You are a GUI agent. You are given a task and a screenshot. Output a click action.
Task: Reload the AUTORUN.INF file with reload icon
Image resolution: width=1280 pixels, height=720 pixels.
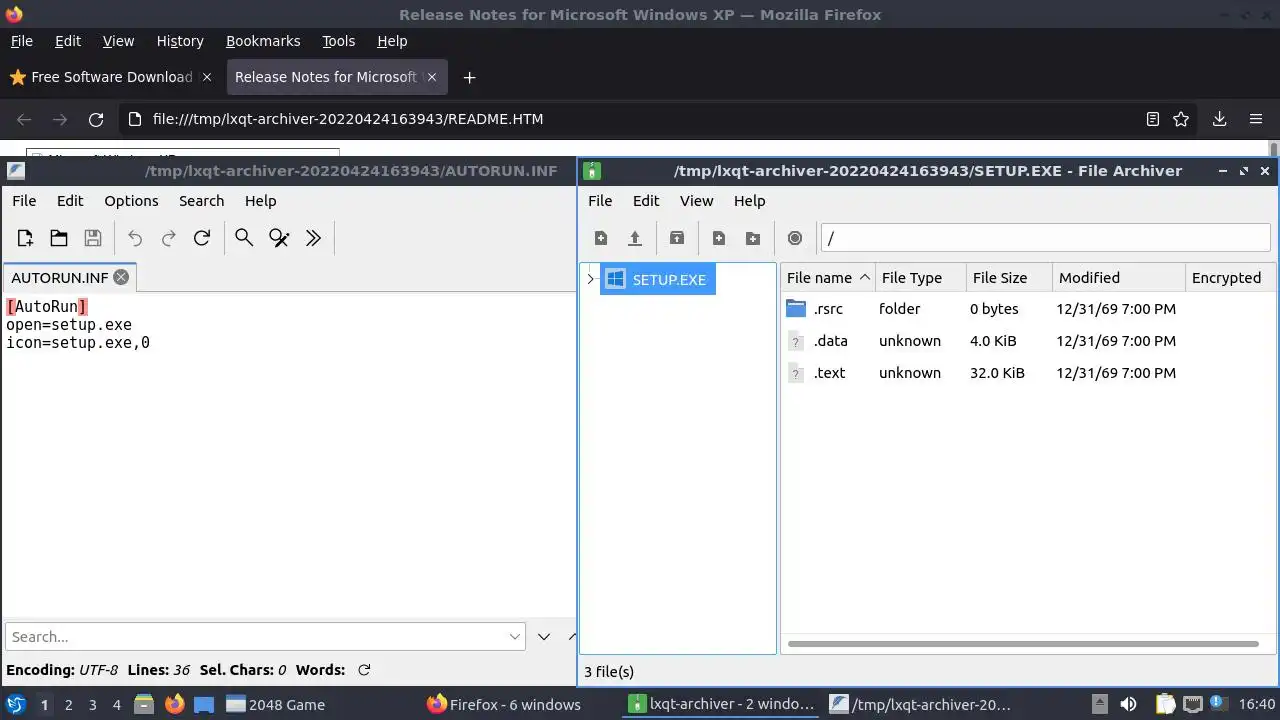(202, 238)
